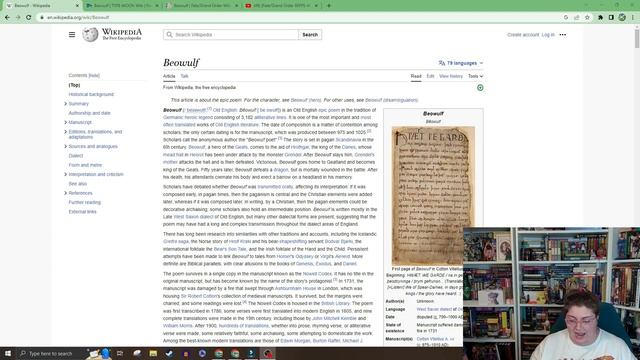Expand the Manuscript section in contents

65,122
